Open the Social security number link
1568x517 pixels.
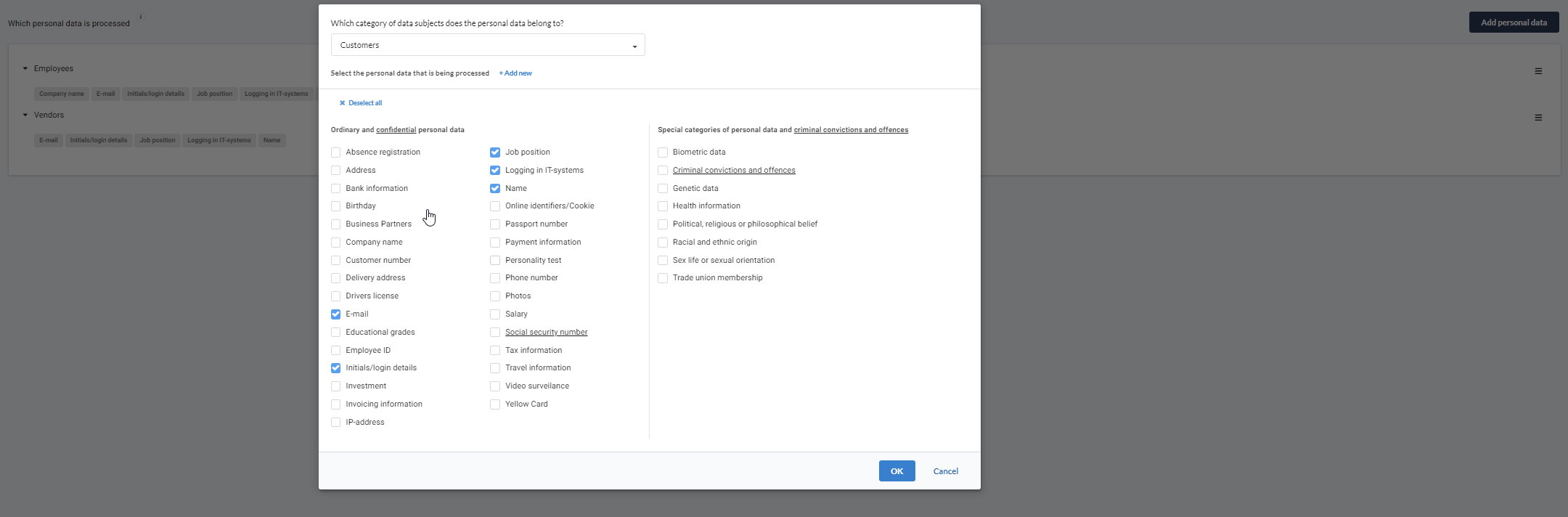546,333
